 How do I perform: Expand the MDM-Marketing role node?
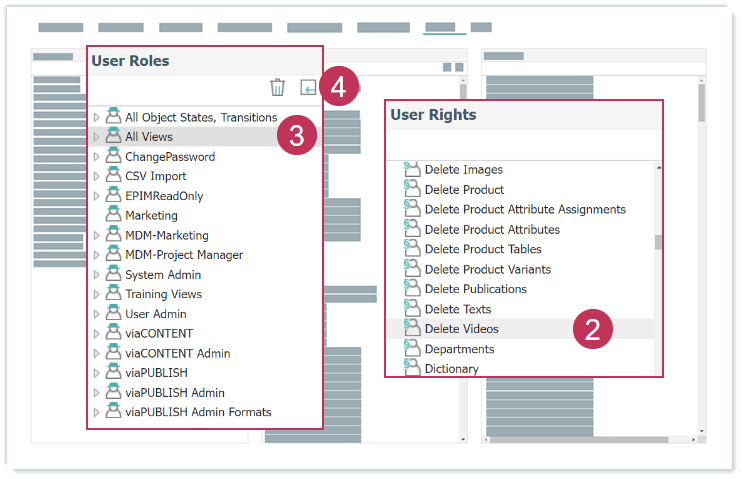(x=97, y=236)
